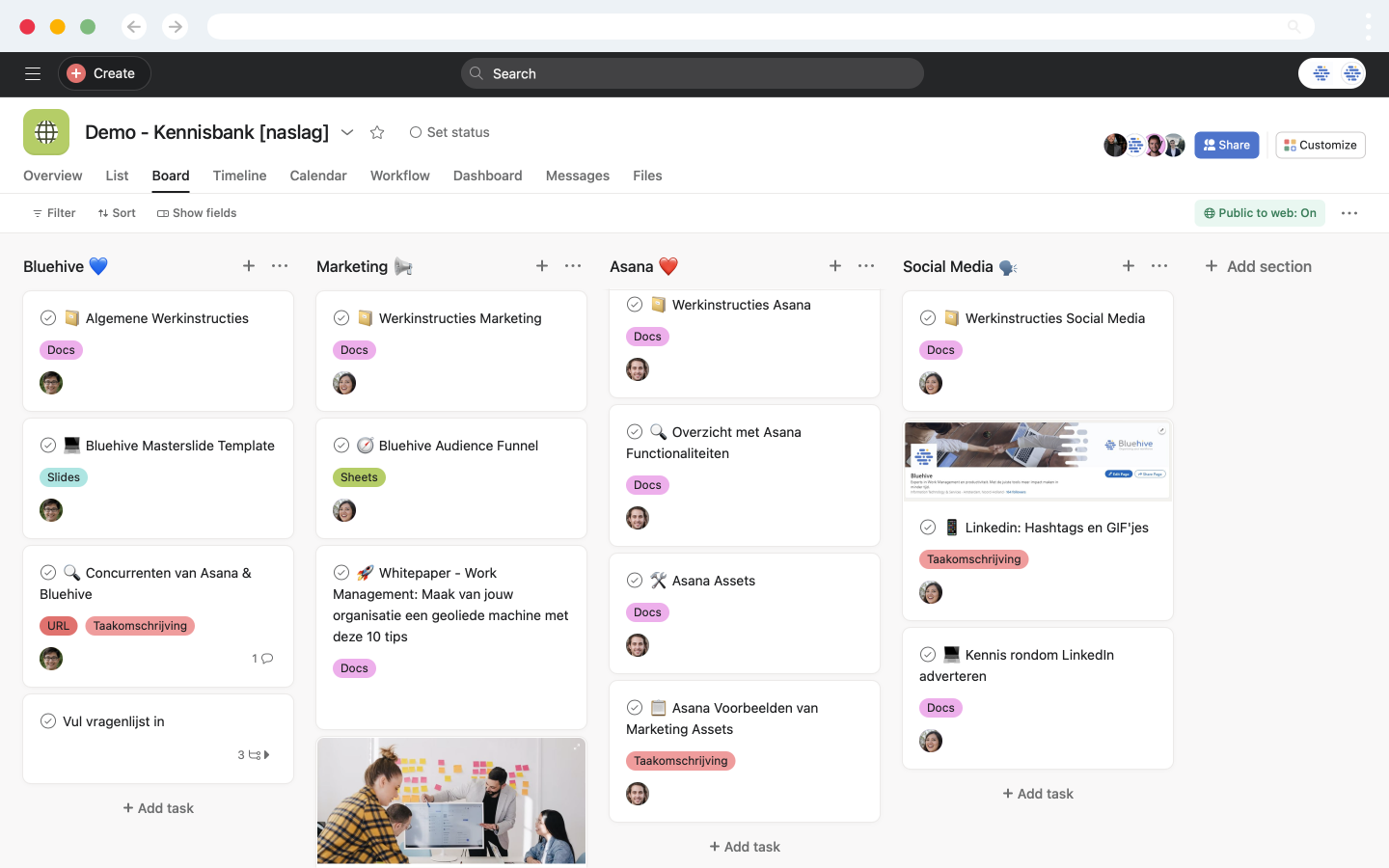Screen dimensions: 1389x868
Task: Click the red URL tag
Action: pyautogui.click(x=59, y=626)
